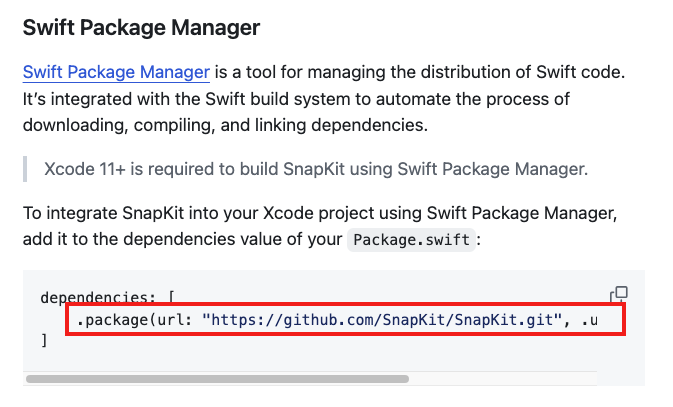Click the "downloading, compiling, and linking" line
Screen dimensions: 673x407
coord(225,125)
